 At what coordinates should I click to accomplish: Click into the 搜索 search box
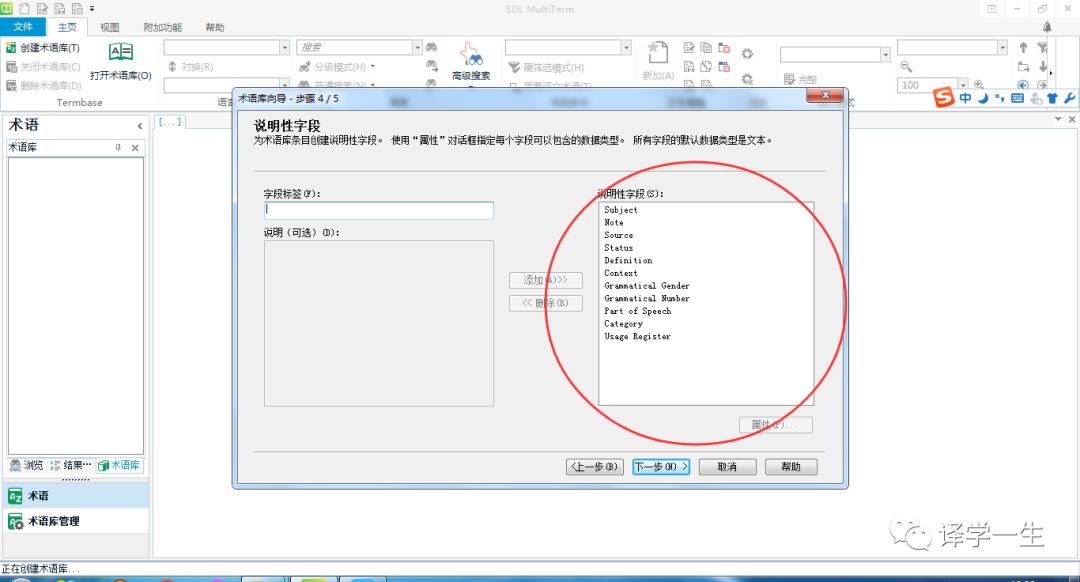(355, 47)
